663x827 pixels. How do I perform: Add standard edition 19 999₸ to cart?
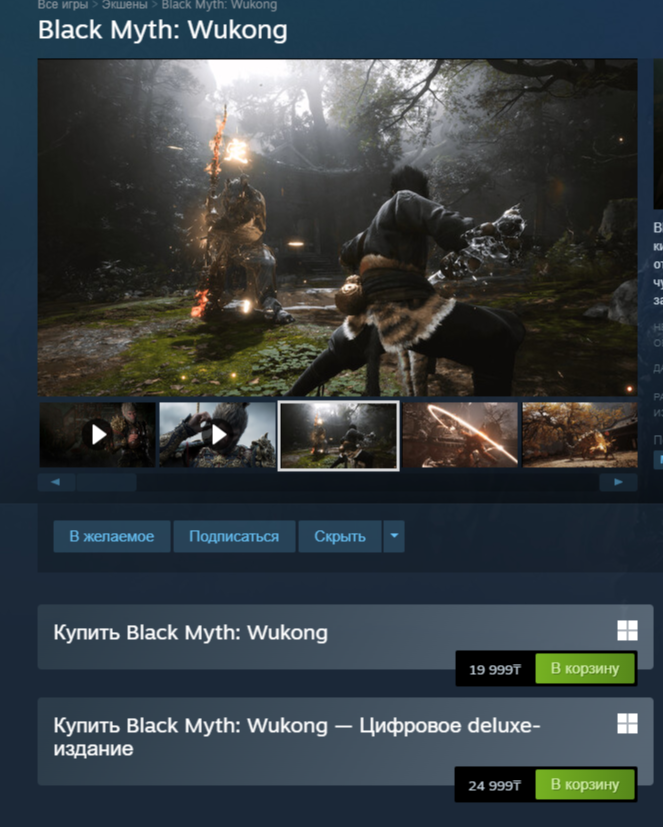point(585,668)
